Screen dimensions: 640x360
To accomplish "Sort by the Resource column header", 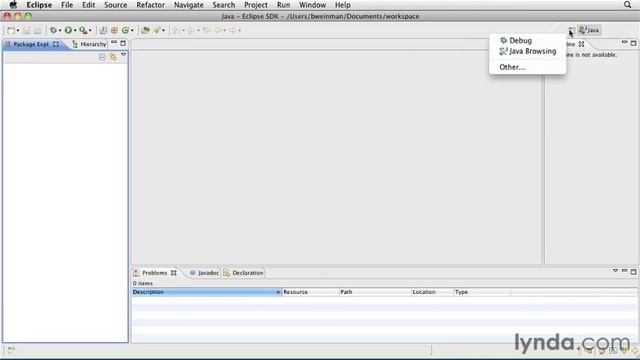I will (x=310, y=292).
